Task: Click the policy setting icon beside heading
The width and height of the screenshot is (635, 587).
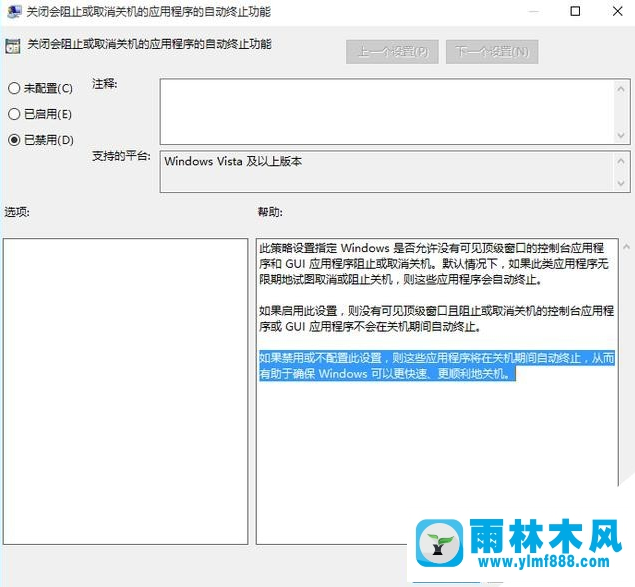Action: pos(13,46)
